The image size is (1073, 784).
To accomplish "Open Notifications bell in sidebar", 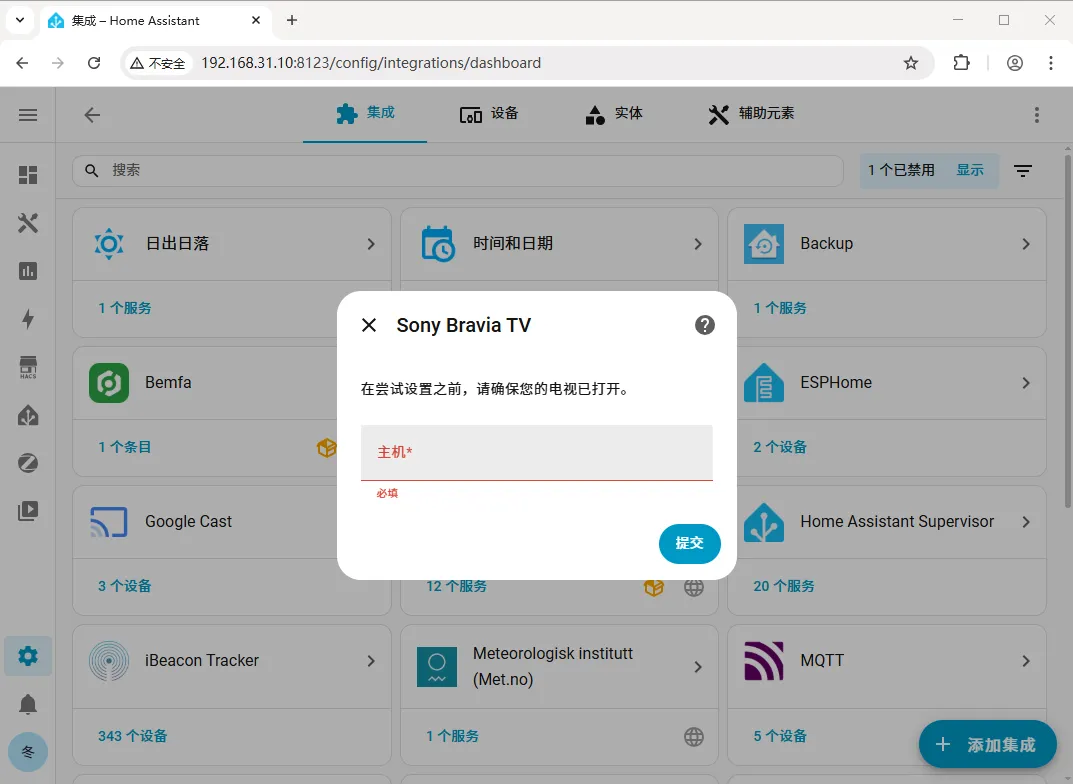I will (x=28, y=704).
